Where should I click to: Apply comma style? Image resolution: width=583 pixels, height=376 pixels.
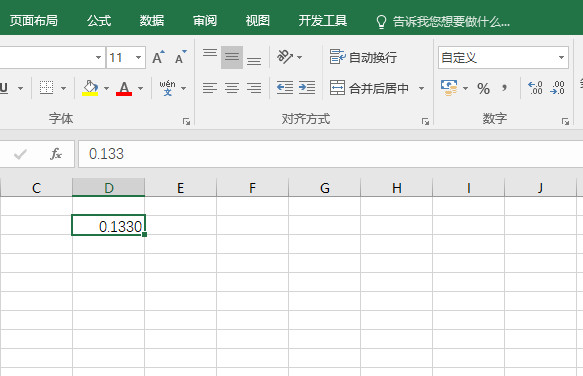[x=505, y=88]
